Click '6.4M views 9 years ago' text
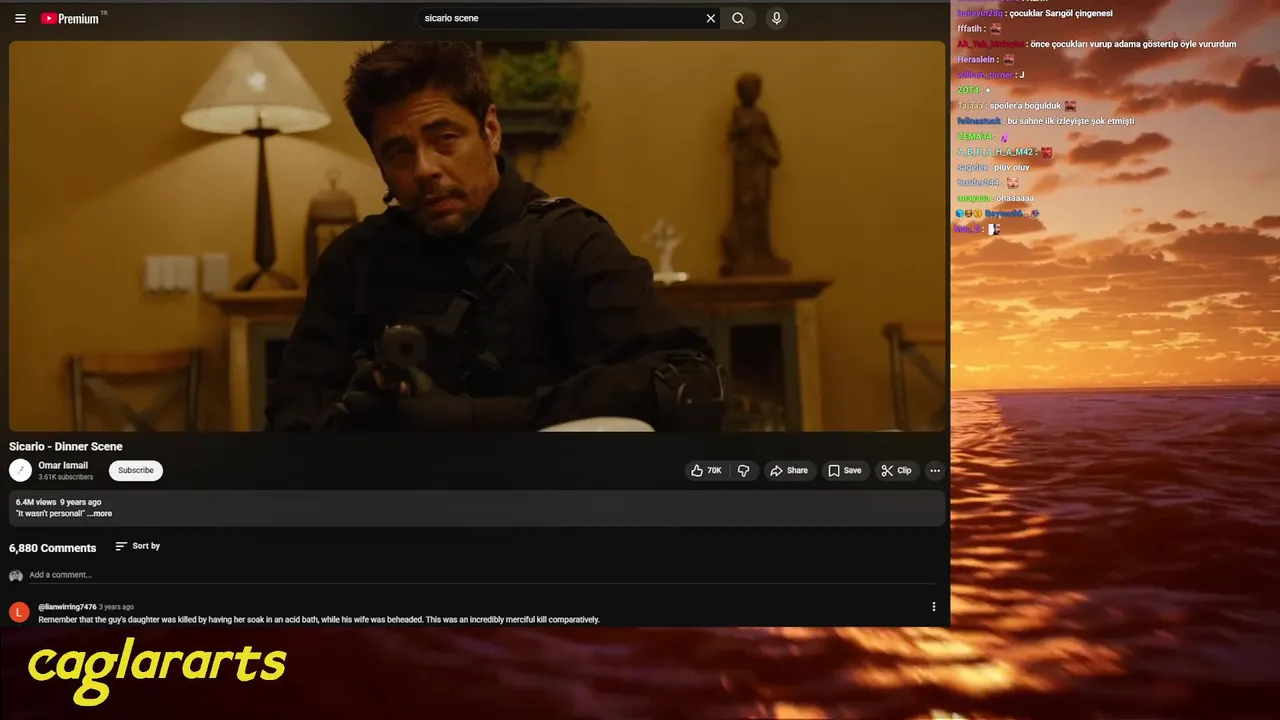This screenshot has width=1280, height=720. tap(58, 502)
